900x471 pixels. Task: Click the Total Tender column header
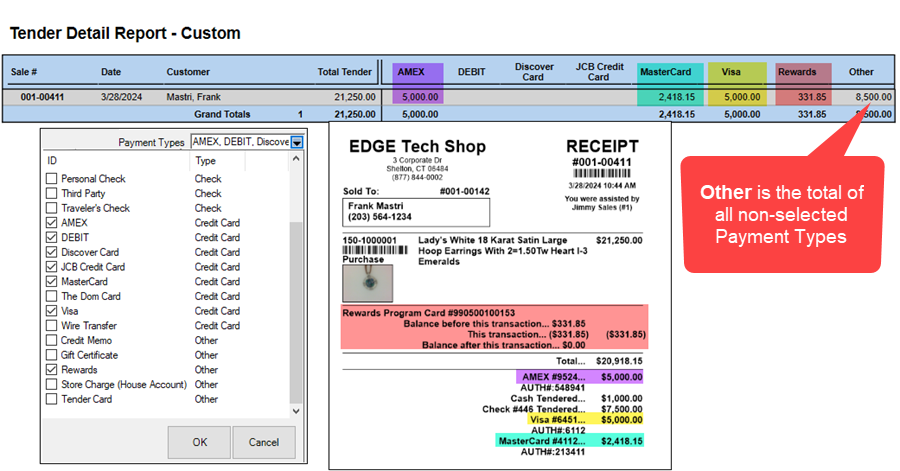(x=346, y=72)
